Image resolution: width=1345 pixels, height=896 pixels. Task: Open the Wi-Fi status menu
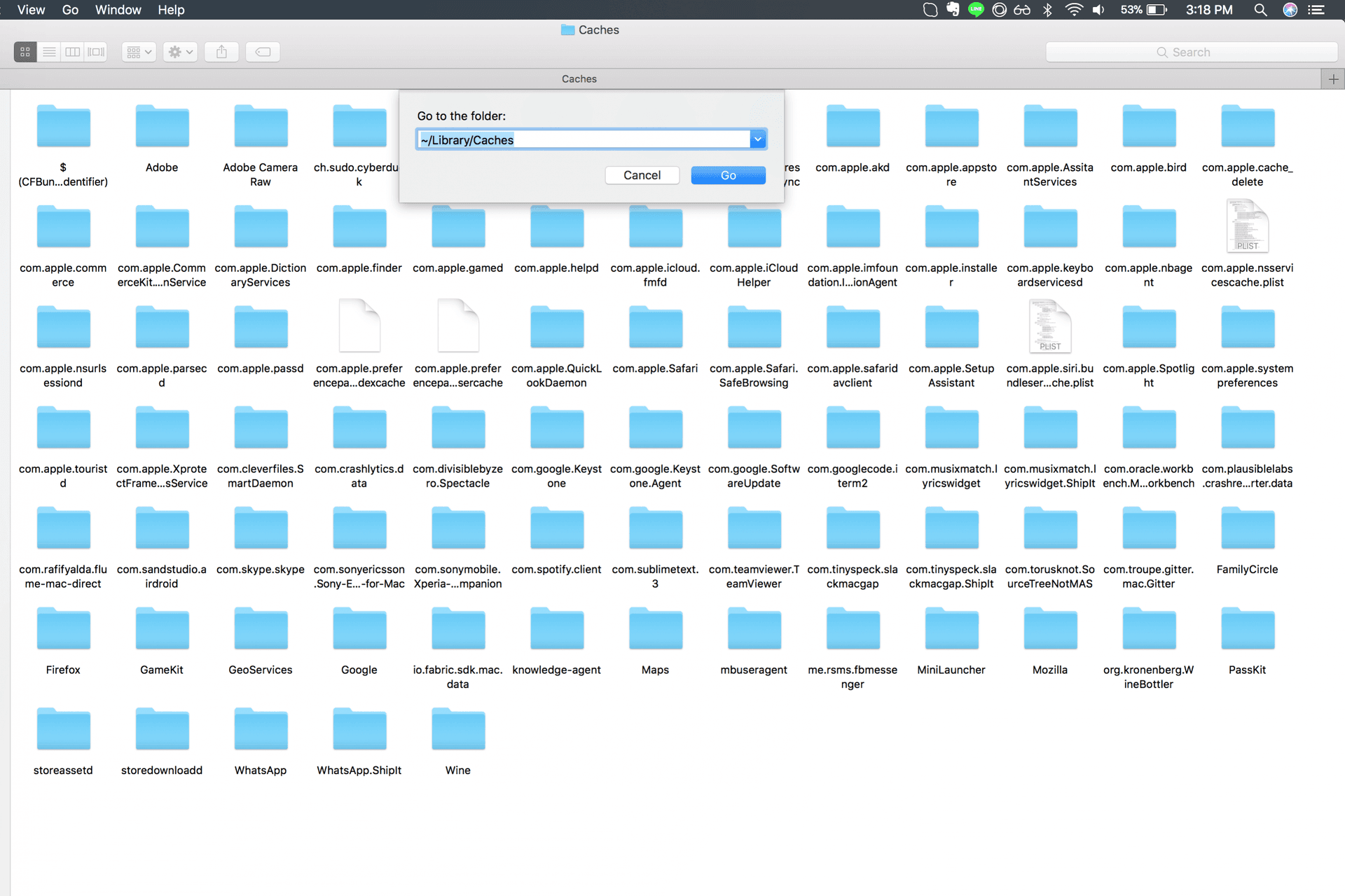(x=1074, y=10)
